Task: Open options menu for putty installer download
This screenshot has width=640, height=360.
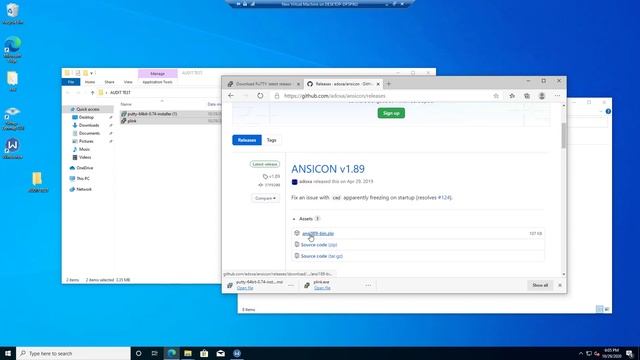Action: coord(291,285)
